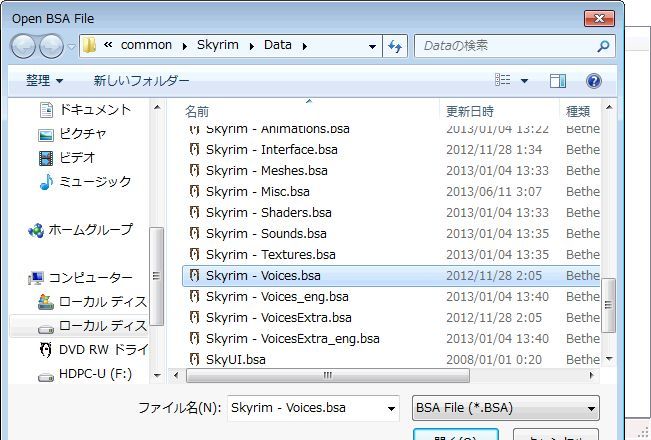Click navigation pane scroll down arrow
651x440 pixels.
157,375
